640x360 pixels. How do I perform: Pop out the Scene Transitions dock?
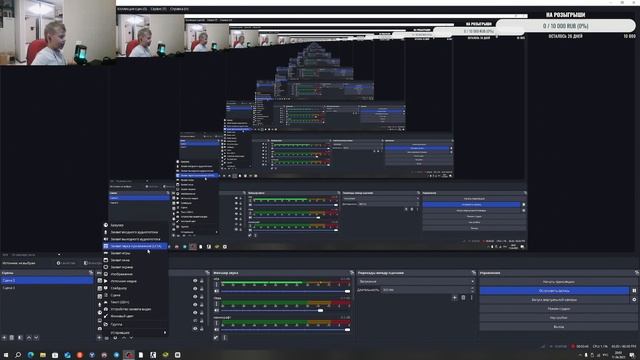pyautogui.click(x=473, y=273)
